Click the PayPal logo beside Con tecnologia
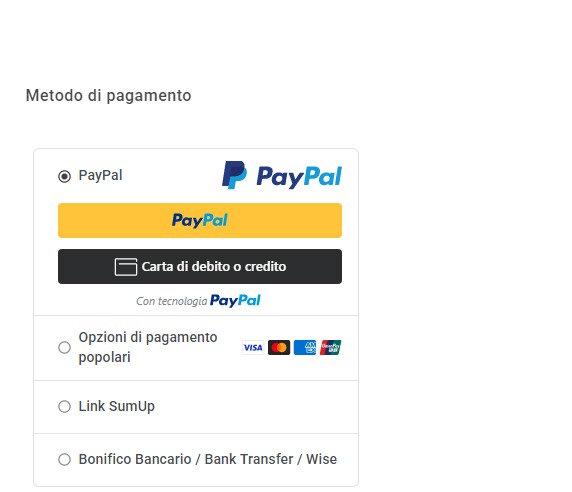572x492 pixels. pos(235,301)
